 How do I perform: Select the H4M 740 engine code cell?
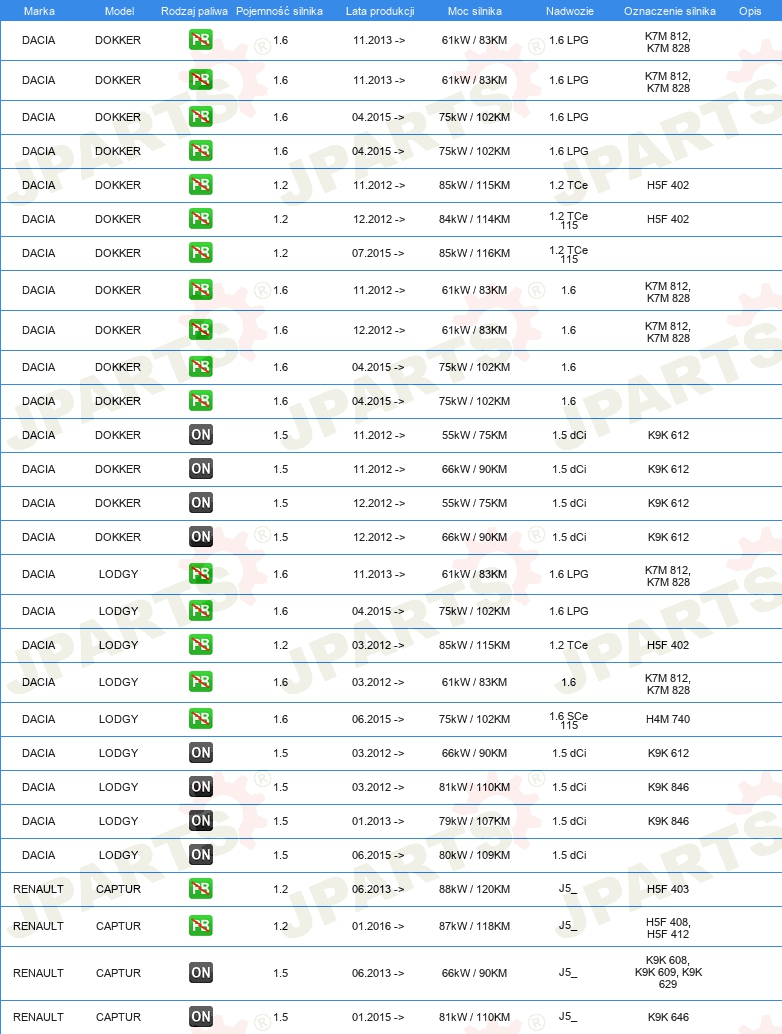pyautogui.click(x=668, y=719)
